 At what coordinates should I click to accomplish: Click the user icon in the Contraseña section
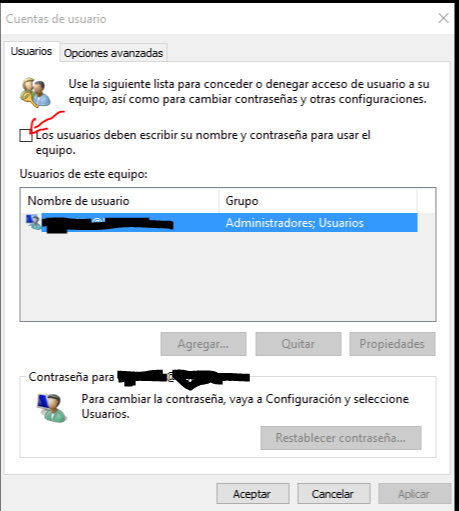pos(52,408)
